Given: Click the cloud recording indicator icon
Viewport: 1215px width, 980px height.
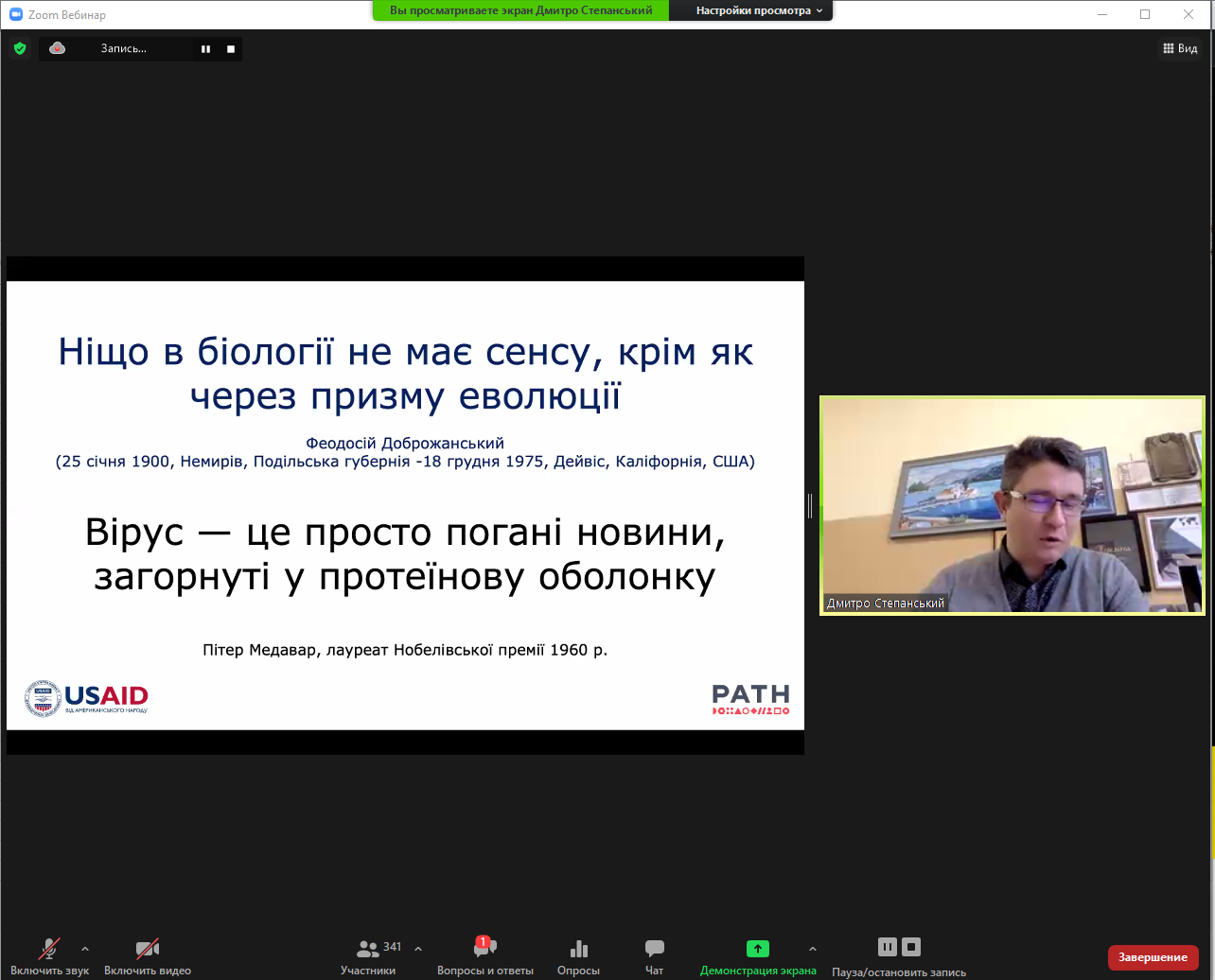Looking at the screenshot, I should point(58,48).
